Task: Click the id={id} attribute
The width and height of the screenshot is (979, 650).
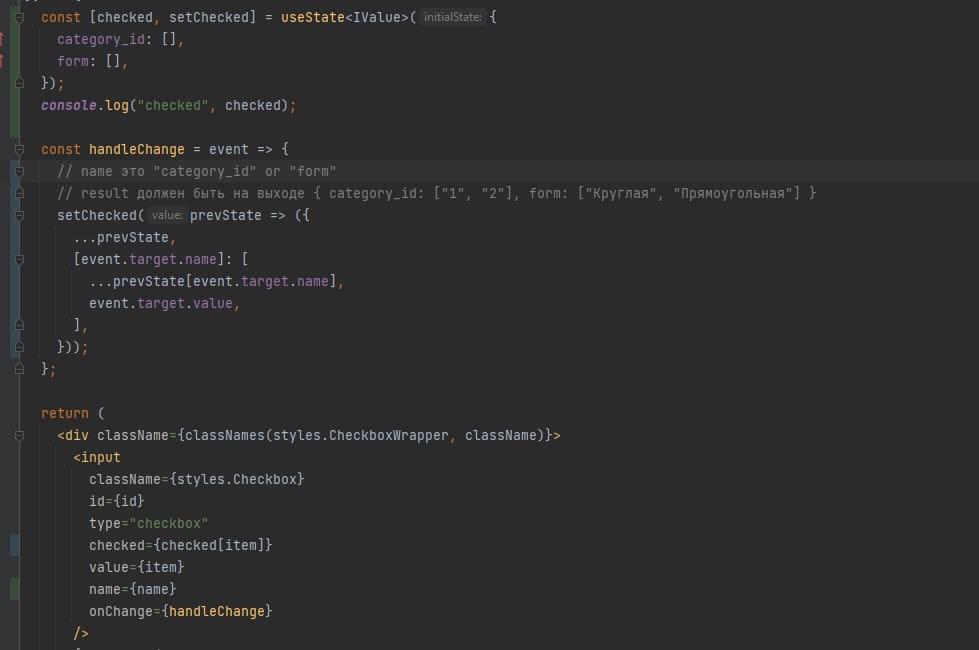Action: click(x=117, y=501)
